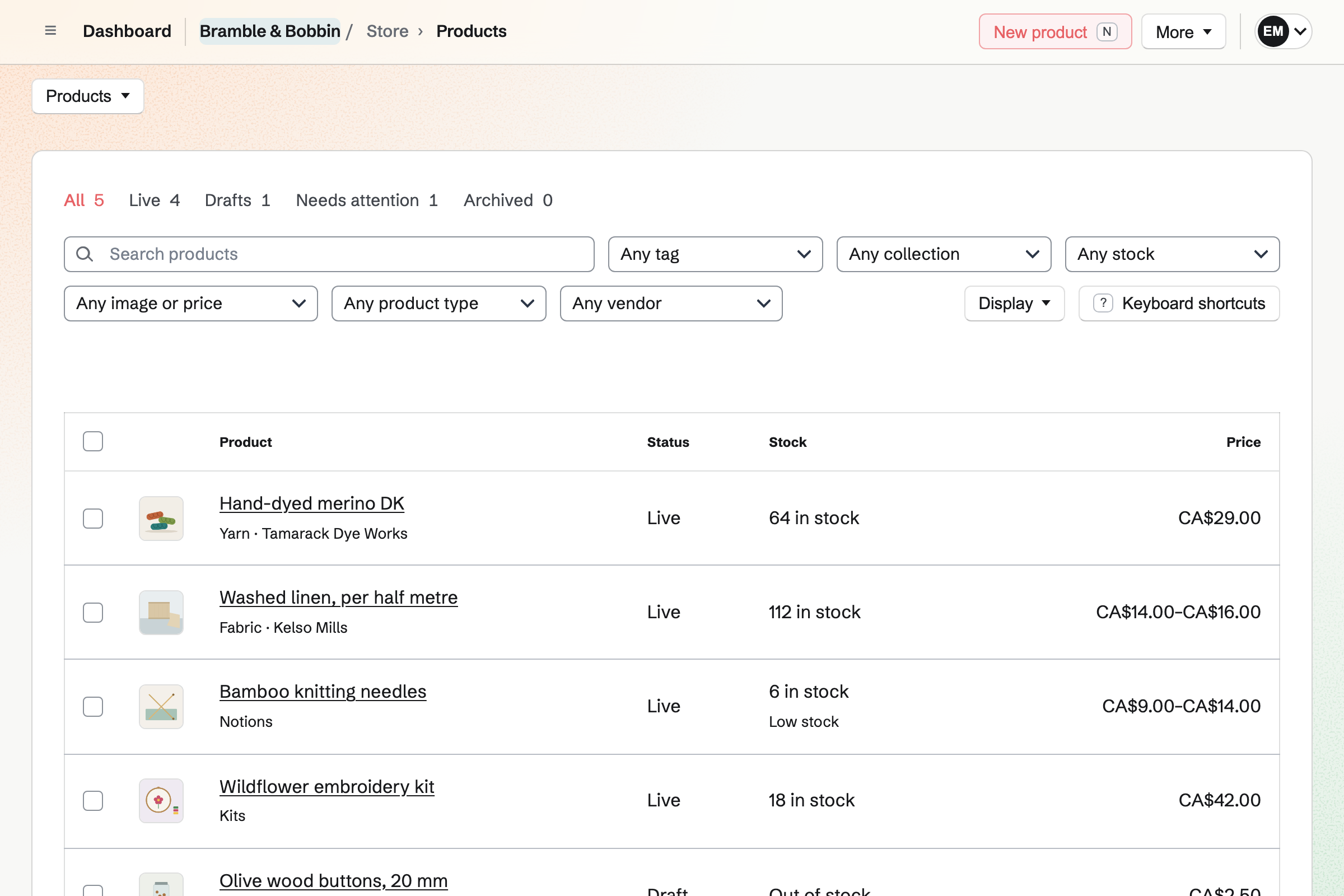Screen dimensions: 1344x896
Task: Switch to the Archived 0 tab
Action: (508, 200)
